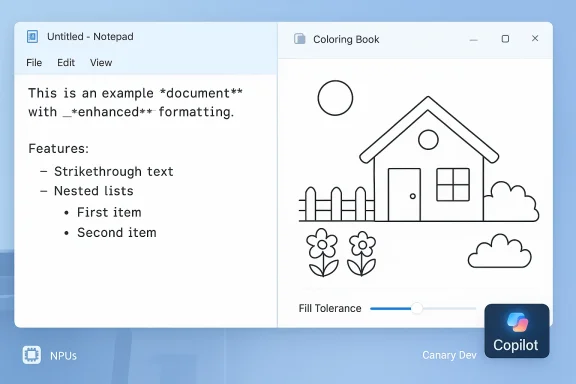Click the NPUs chip icon
Image resolution: width=576 pixels, height=384 pixels.
[32, 355]
